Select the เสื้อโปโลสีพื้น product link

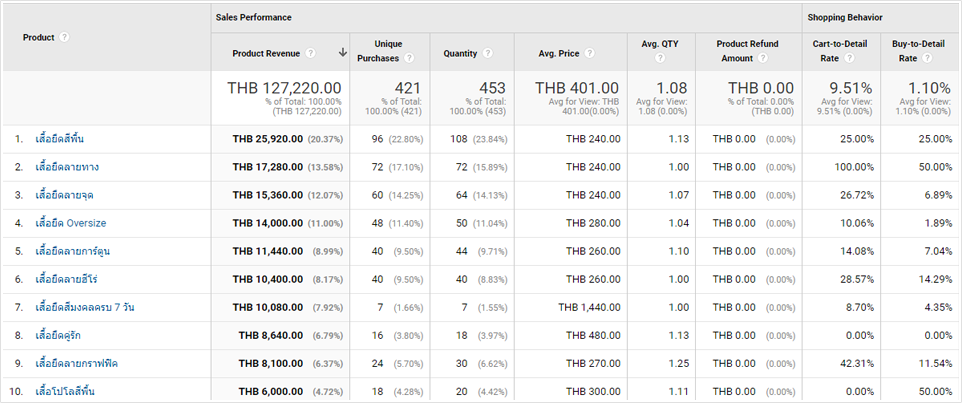[x=66, y=391]
